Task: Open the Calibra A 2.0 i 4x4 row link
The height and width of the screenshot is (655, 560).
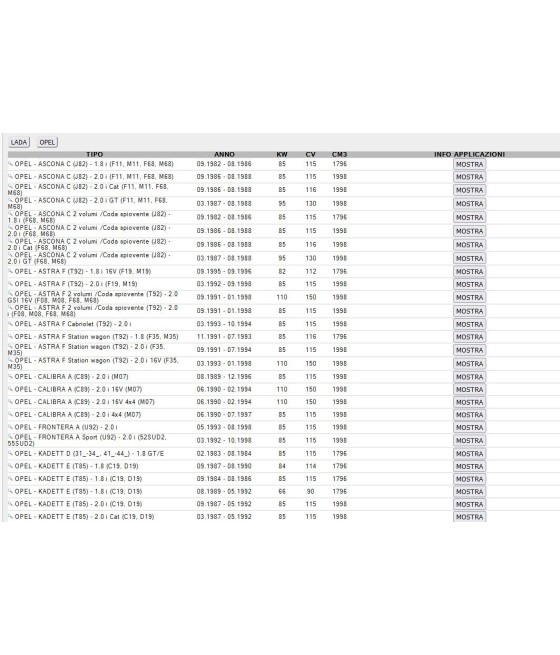Action: click(x=78, y=414)
